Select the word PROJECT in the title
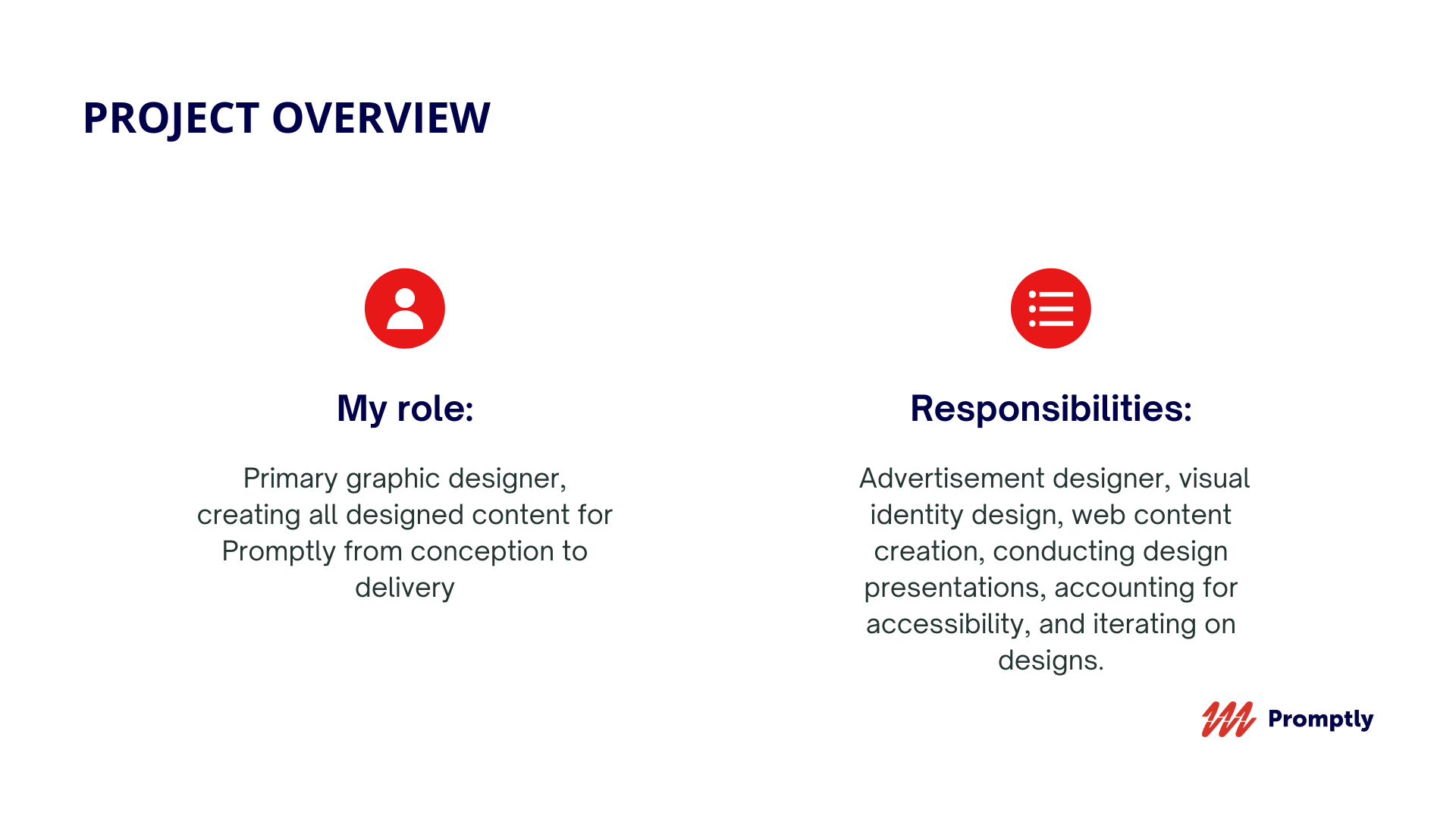This screenshot has height=819, width=1456. [171, 118]
